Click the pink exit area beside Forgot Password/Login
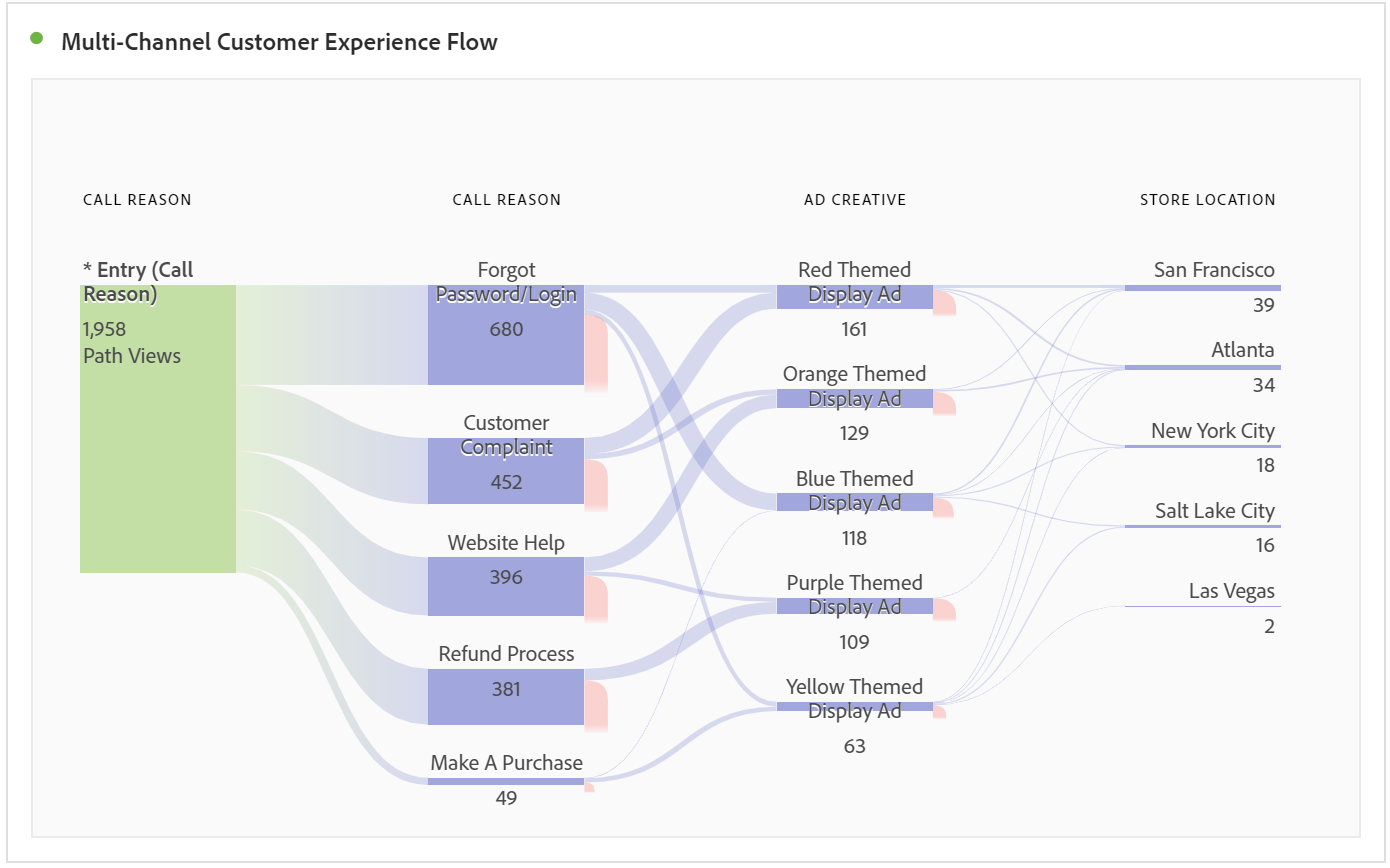This screenshot has width=1390, height=868. coord(596,352)
